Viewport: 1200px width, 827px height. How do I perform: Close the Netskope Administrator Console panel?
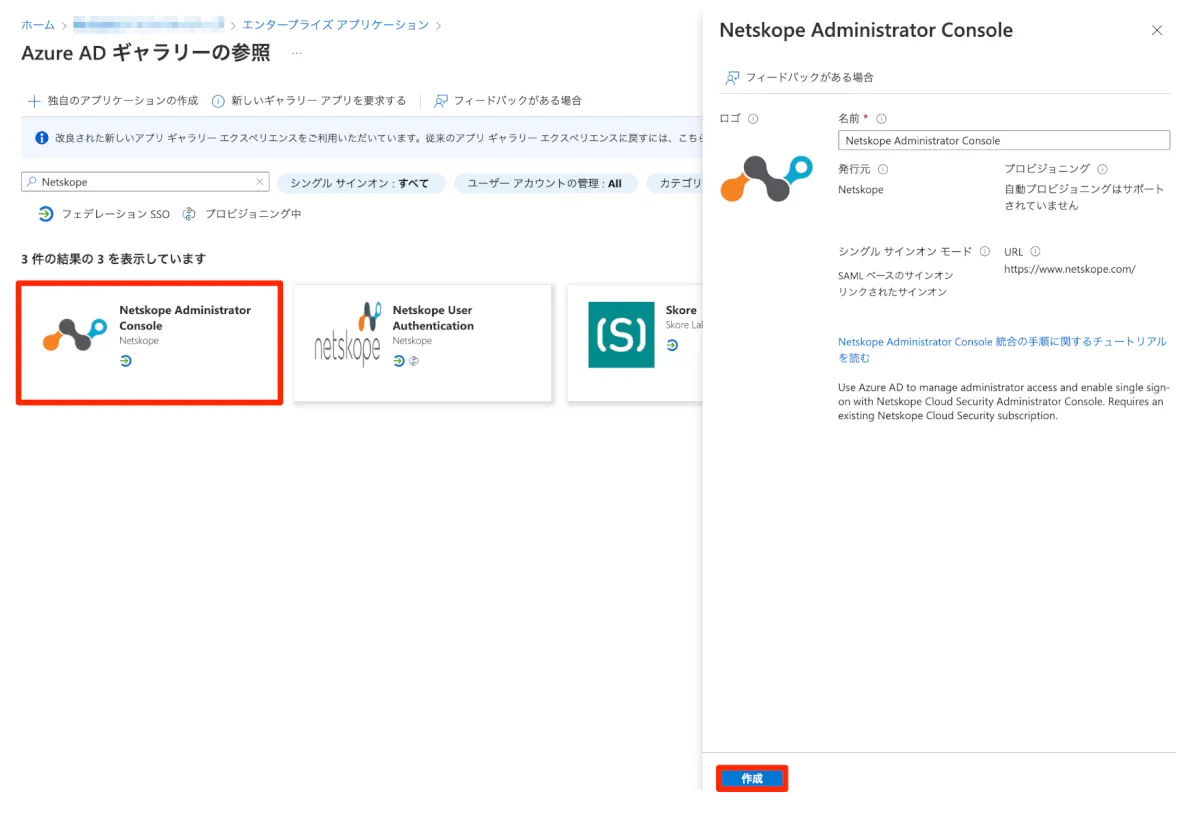click(x=1157, y=31)
